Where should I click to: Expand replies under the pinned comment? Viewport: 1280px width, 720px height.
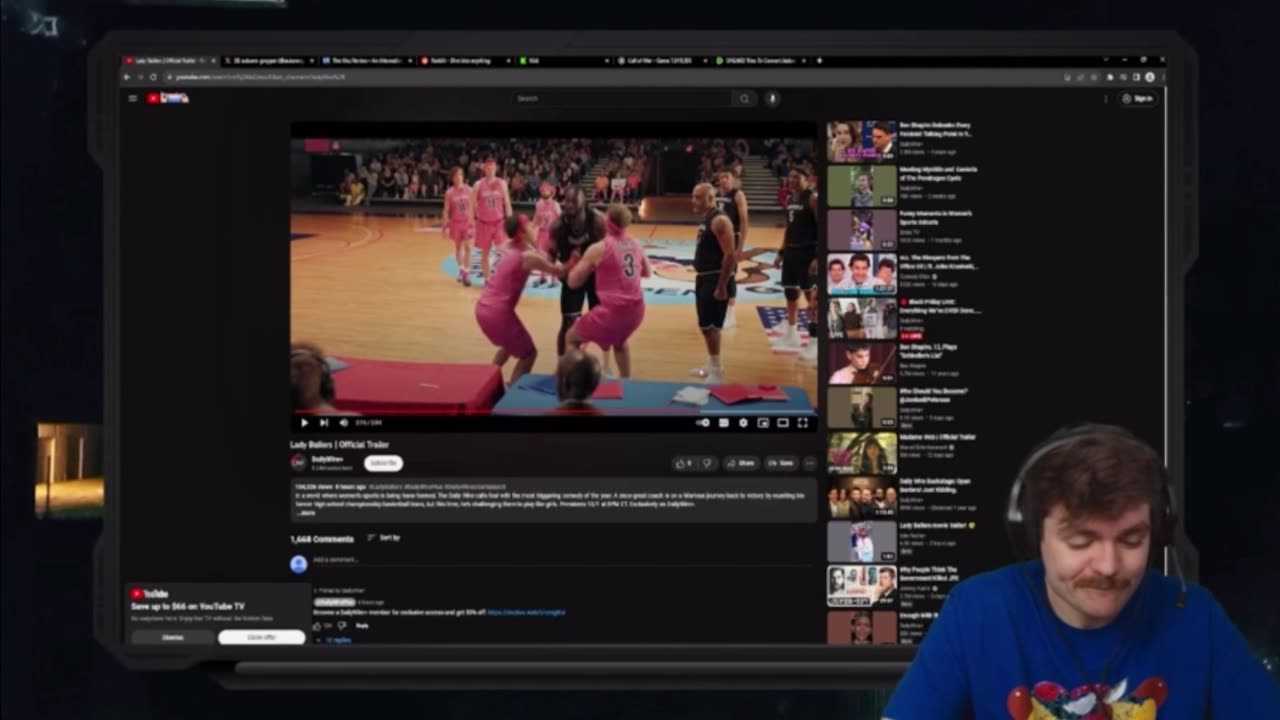333,639
